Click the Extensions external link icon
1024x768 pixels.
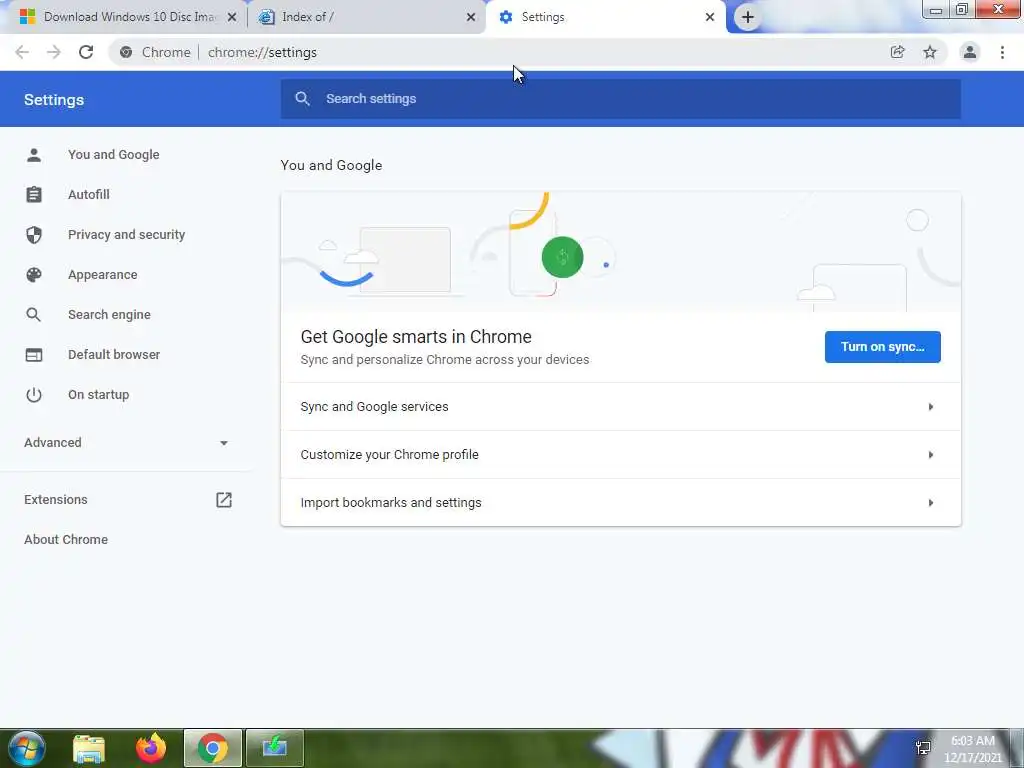pos(224,500)
